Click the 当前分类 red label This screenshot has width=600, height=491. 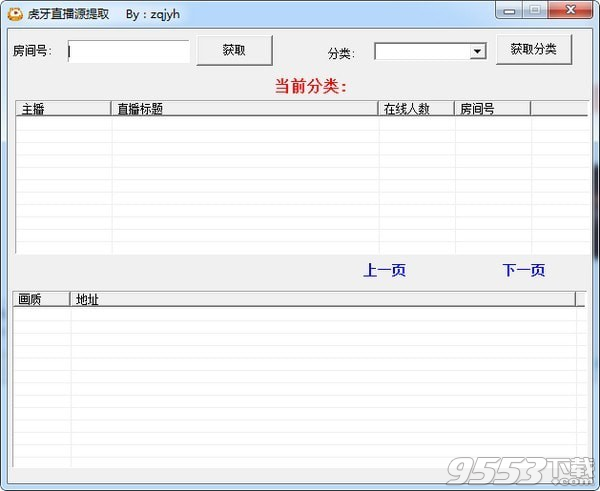[311, 86]
